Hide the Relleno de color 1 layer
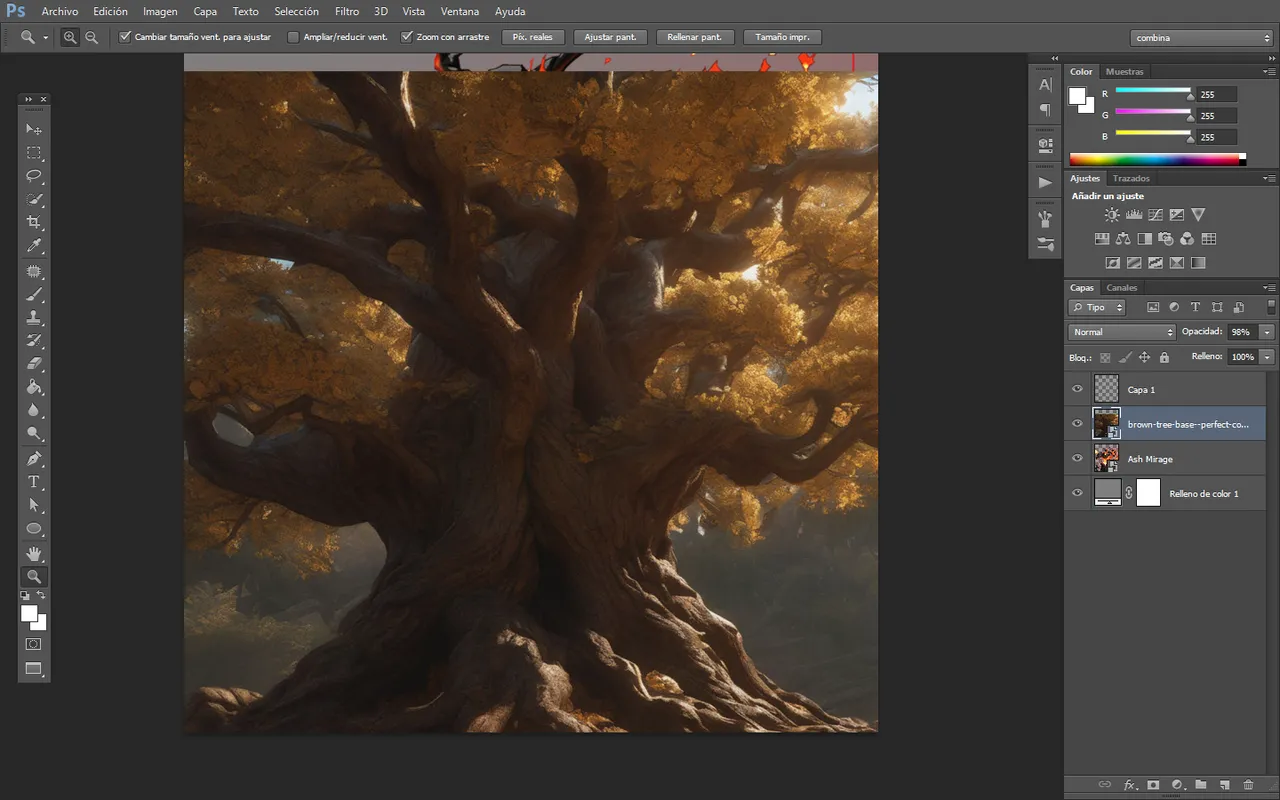 tap(1077, 493)
